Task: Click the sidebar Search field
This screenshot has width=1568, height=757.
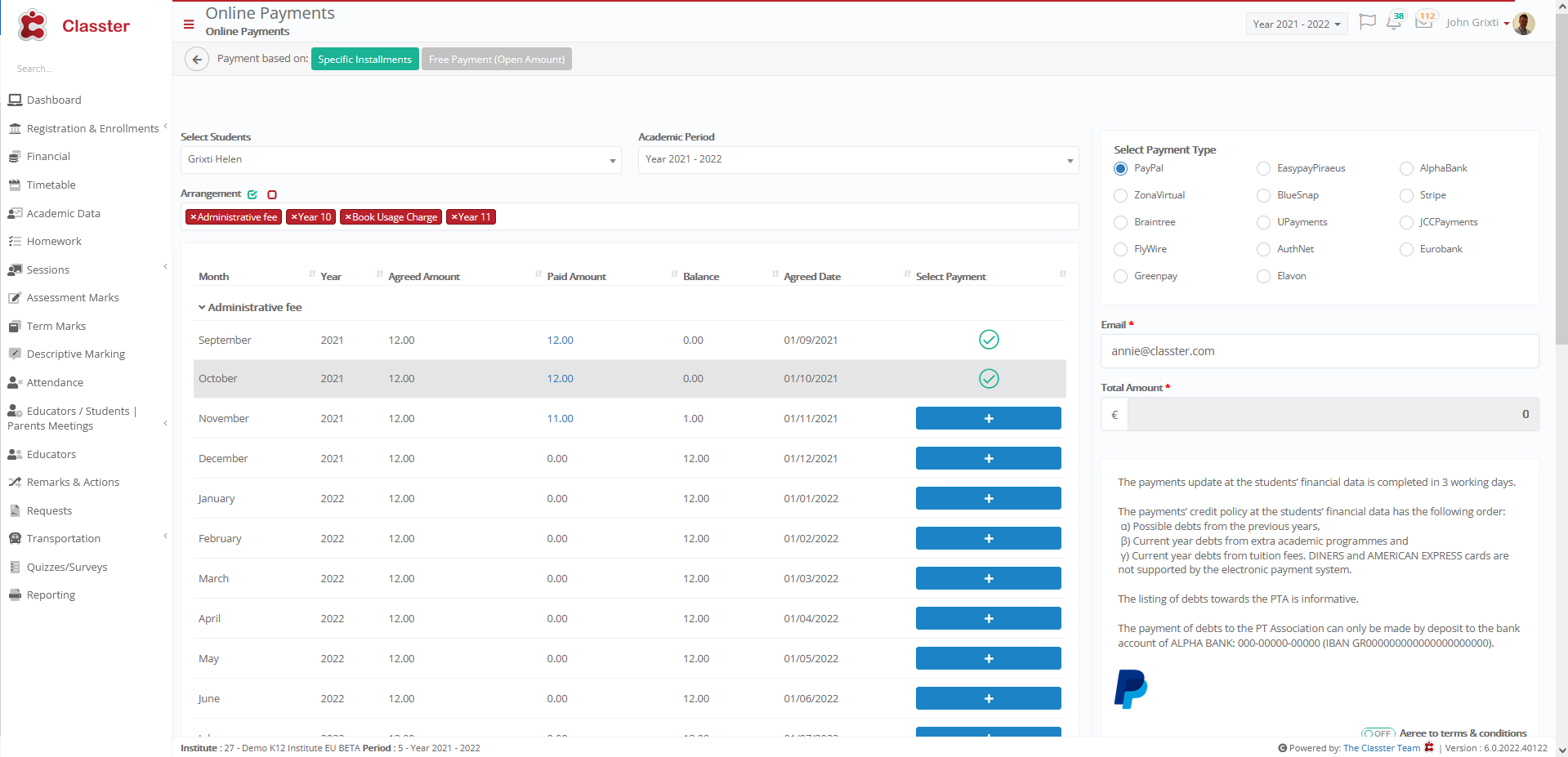Action: pos(86,69)
